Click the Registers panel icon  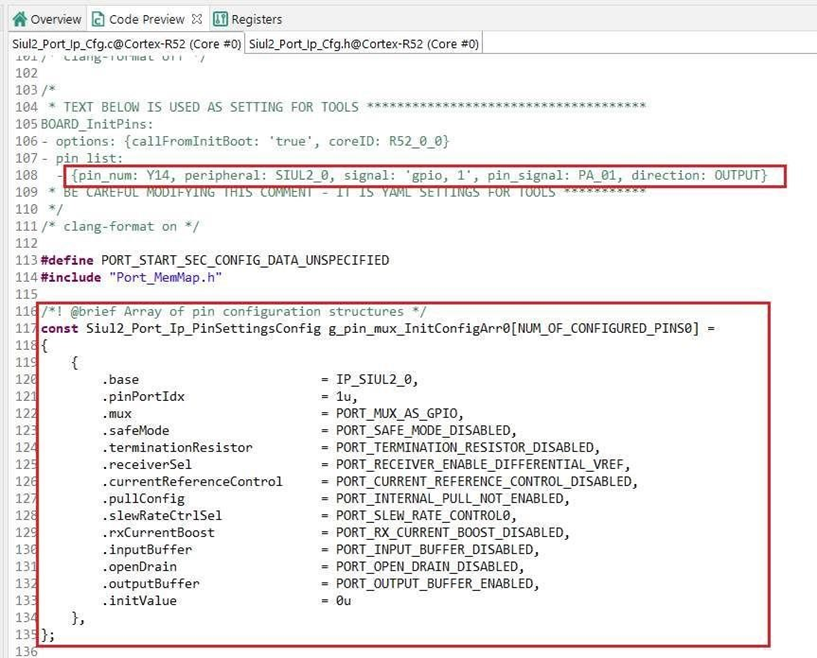pyautogui.click(x=220, y=19)
